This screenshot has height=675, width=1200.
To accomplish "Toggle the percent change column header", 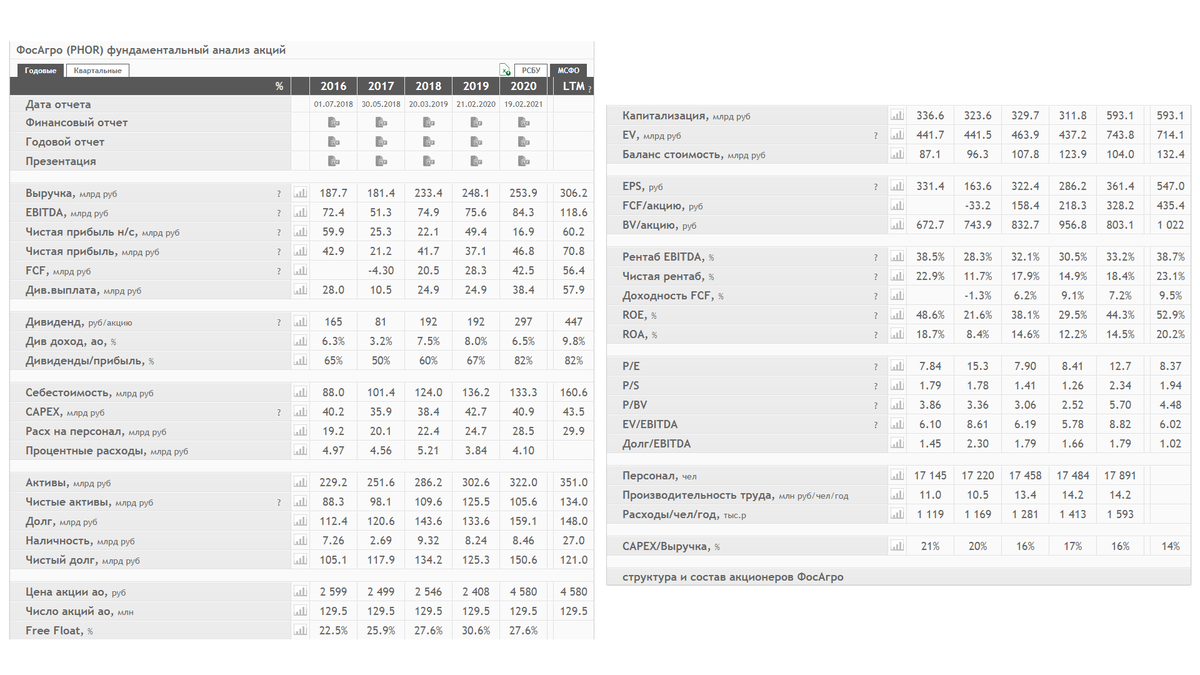I will (x=280, y=86).
